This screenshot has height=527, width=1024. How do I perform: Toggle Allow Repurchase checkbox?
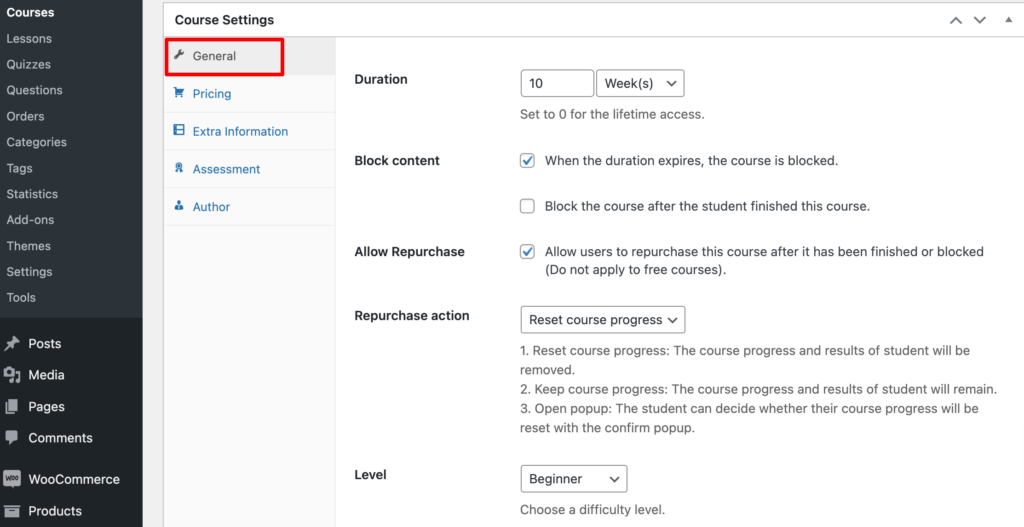tap(527, 252)
